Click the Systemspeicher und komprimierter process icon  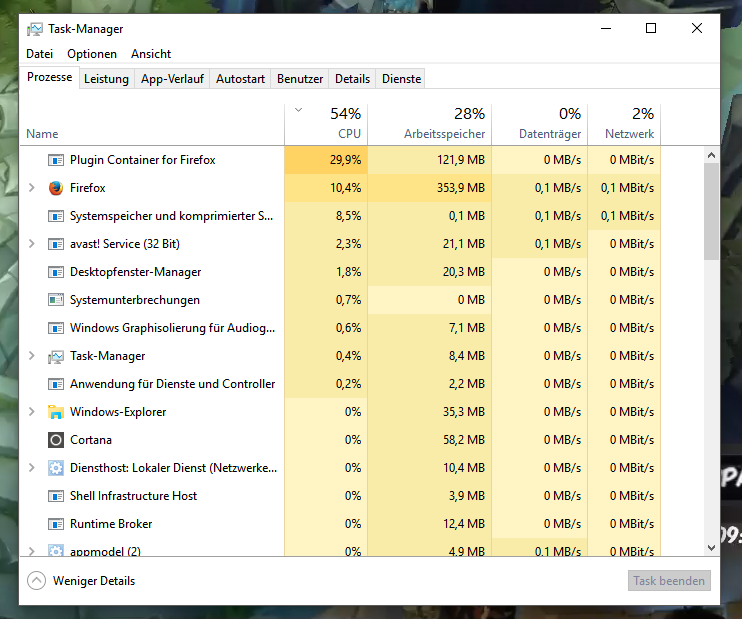point(56,216)
